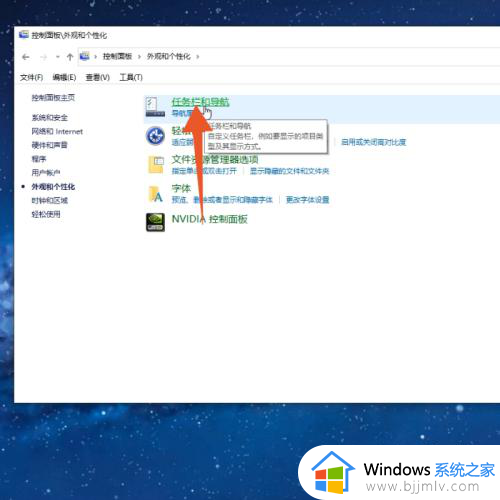Click 控制面板 breadcrumb in address bar
This screenshot has width=500, height=500.
click(117, 56)
